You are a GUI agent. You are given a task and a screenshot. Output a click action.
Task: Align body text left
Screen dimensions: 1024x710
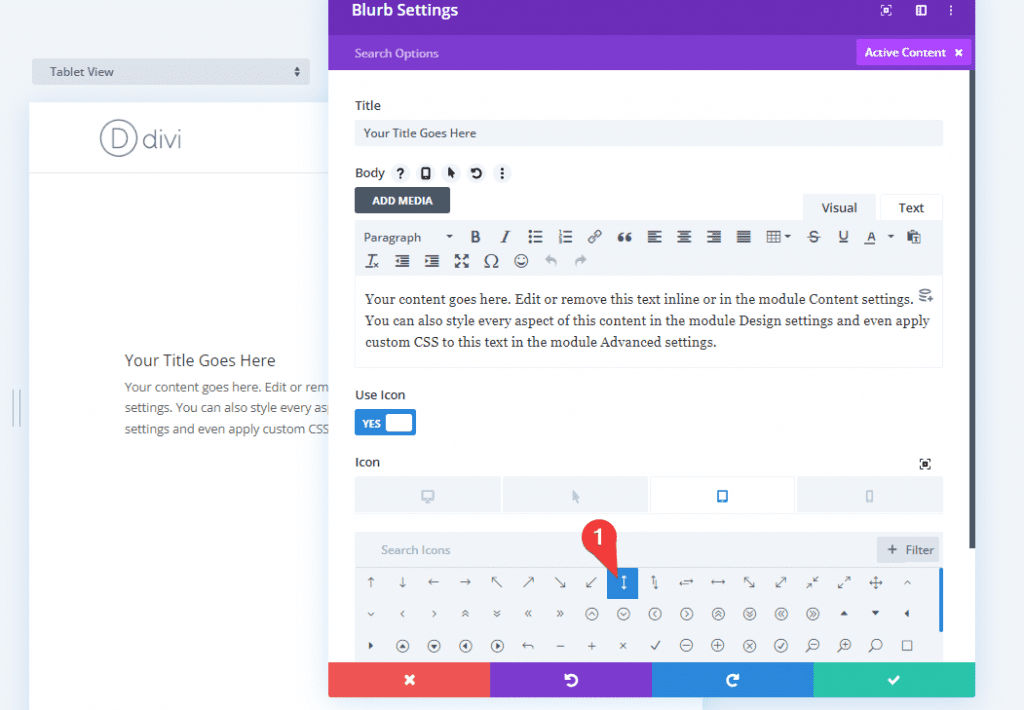click(x=654, y=237)
